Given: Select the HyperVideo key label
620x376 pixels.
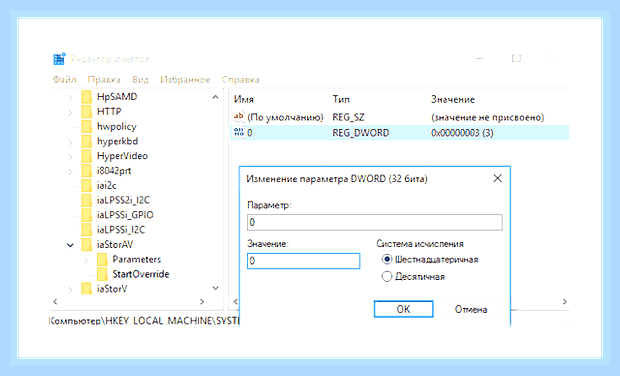Looking at the screenshot, I should click(122, 156).
